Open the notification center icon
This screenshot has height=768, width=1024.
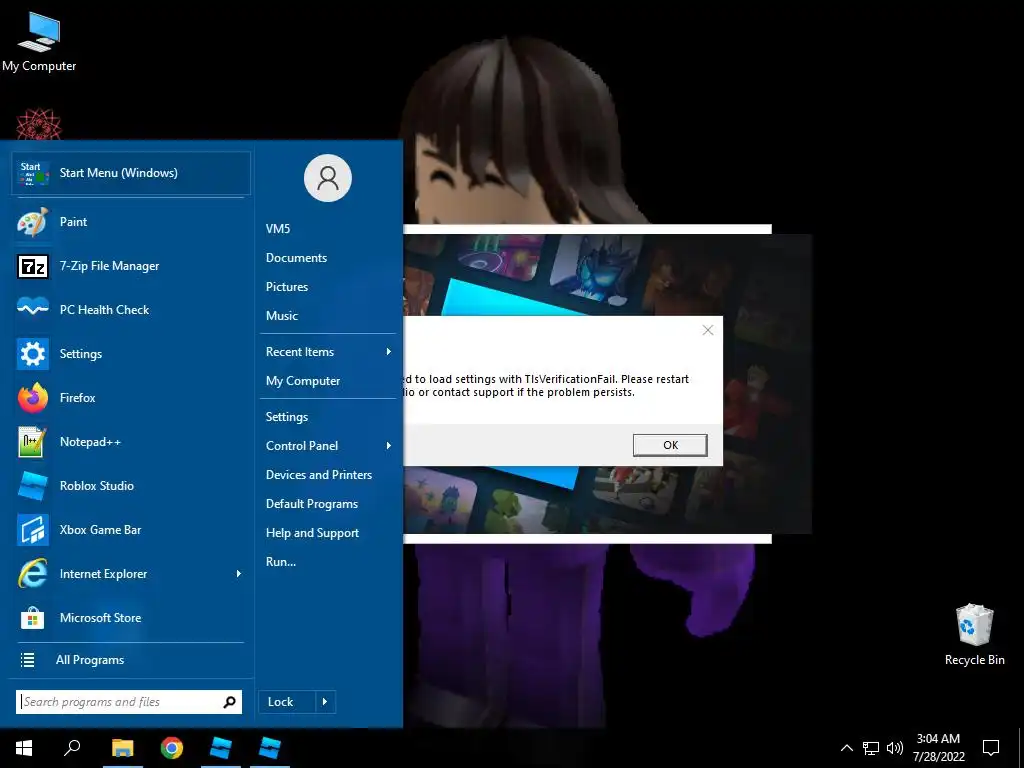991,748
